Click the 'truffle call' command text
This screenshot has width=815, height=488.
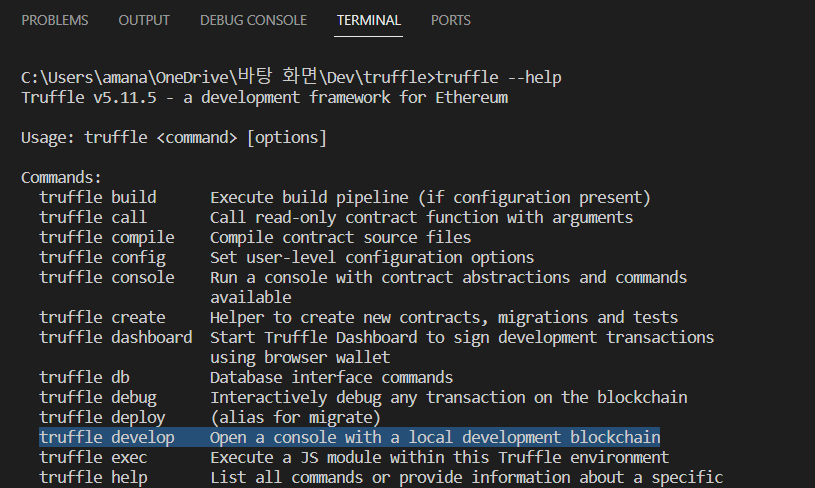pyautogui.click(x=93, y=217)
